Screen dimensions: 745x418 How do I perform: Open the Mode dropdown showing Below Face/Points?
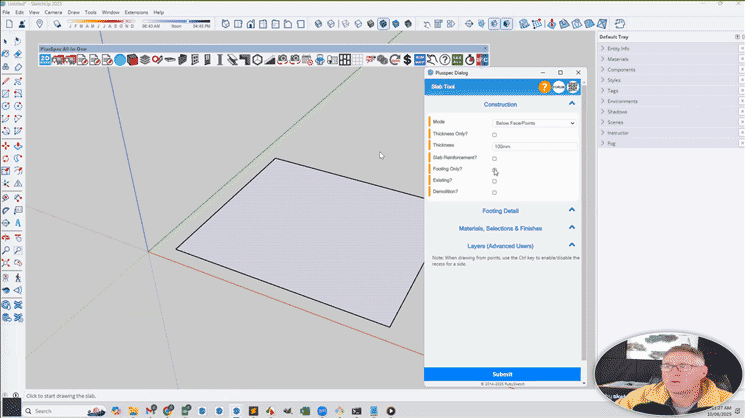click(x=535, y=123)
